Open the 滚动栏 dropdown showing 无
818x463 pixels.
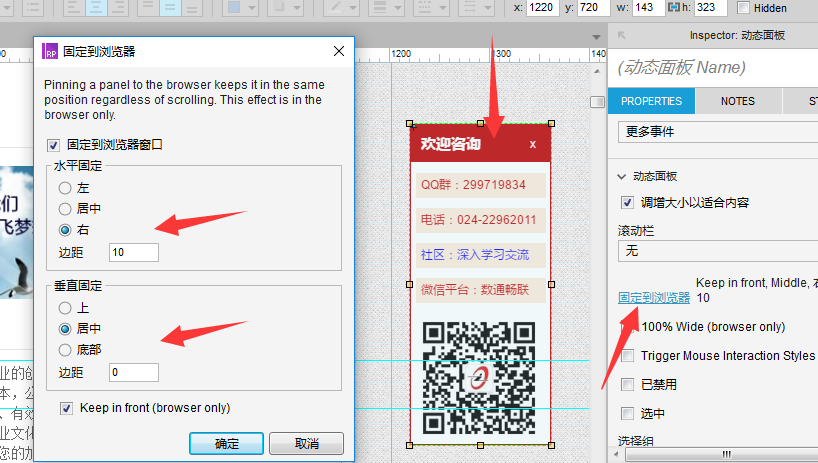point(718,251)
